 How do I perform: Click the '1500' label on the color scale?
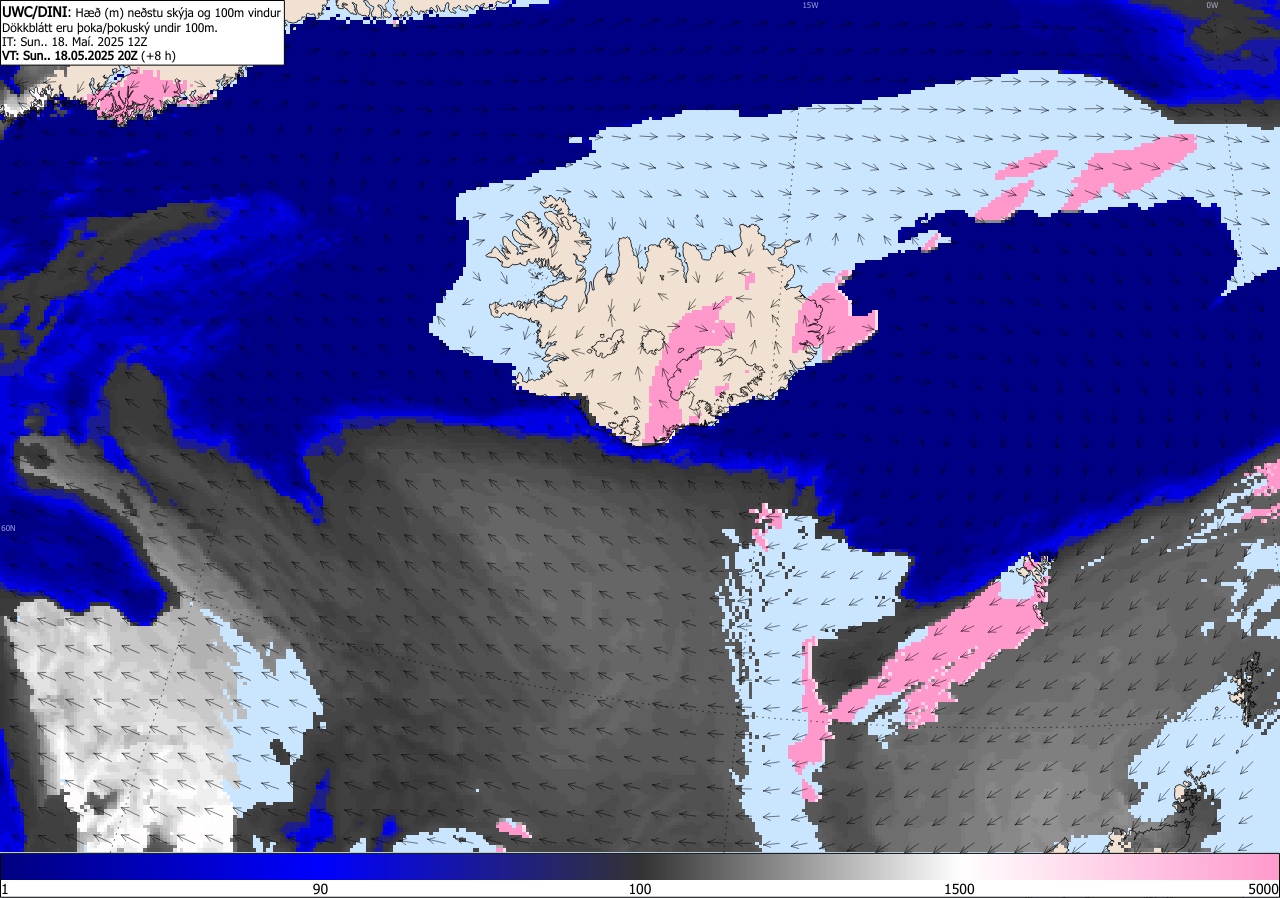coord(959,889)
